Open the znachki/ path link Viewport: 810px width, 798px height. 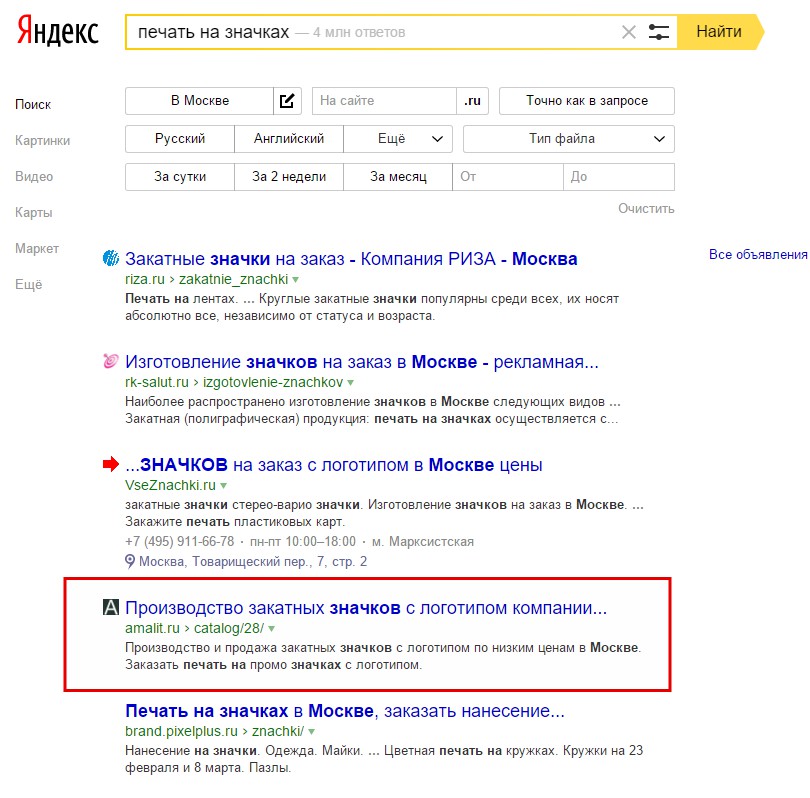point(278,732)
